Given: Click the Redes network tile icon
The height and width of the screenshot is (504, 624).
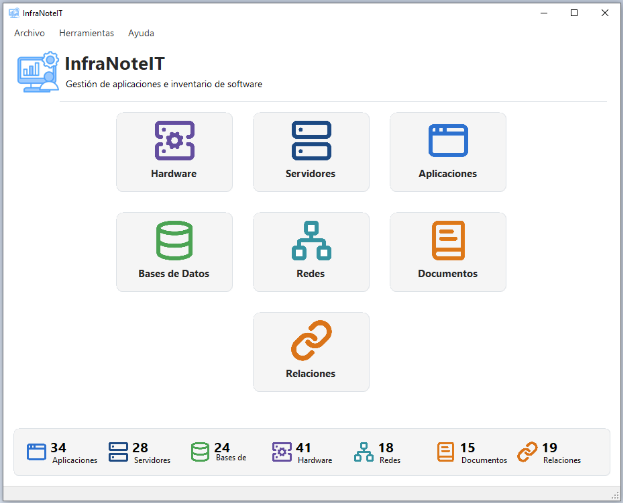Looking at the screenshot, I should point(311,240).
